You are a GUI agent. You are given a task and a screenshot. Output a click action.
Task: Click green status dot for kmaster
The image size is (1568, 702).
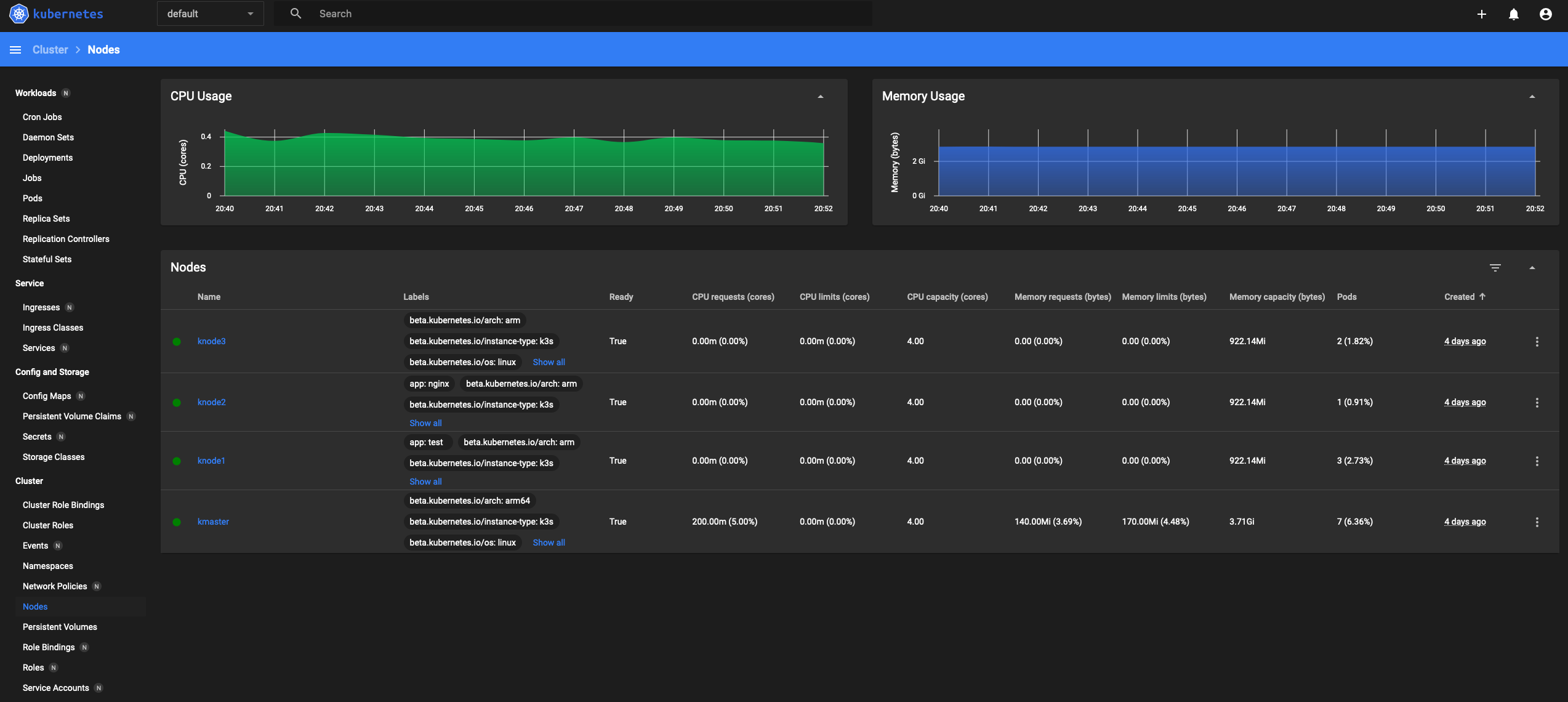[x=177, y=522]
